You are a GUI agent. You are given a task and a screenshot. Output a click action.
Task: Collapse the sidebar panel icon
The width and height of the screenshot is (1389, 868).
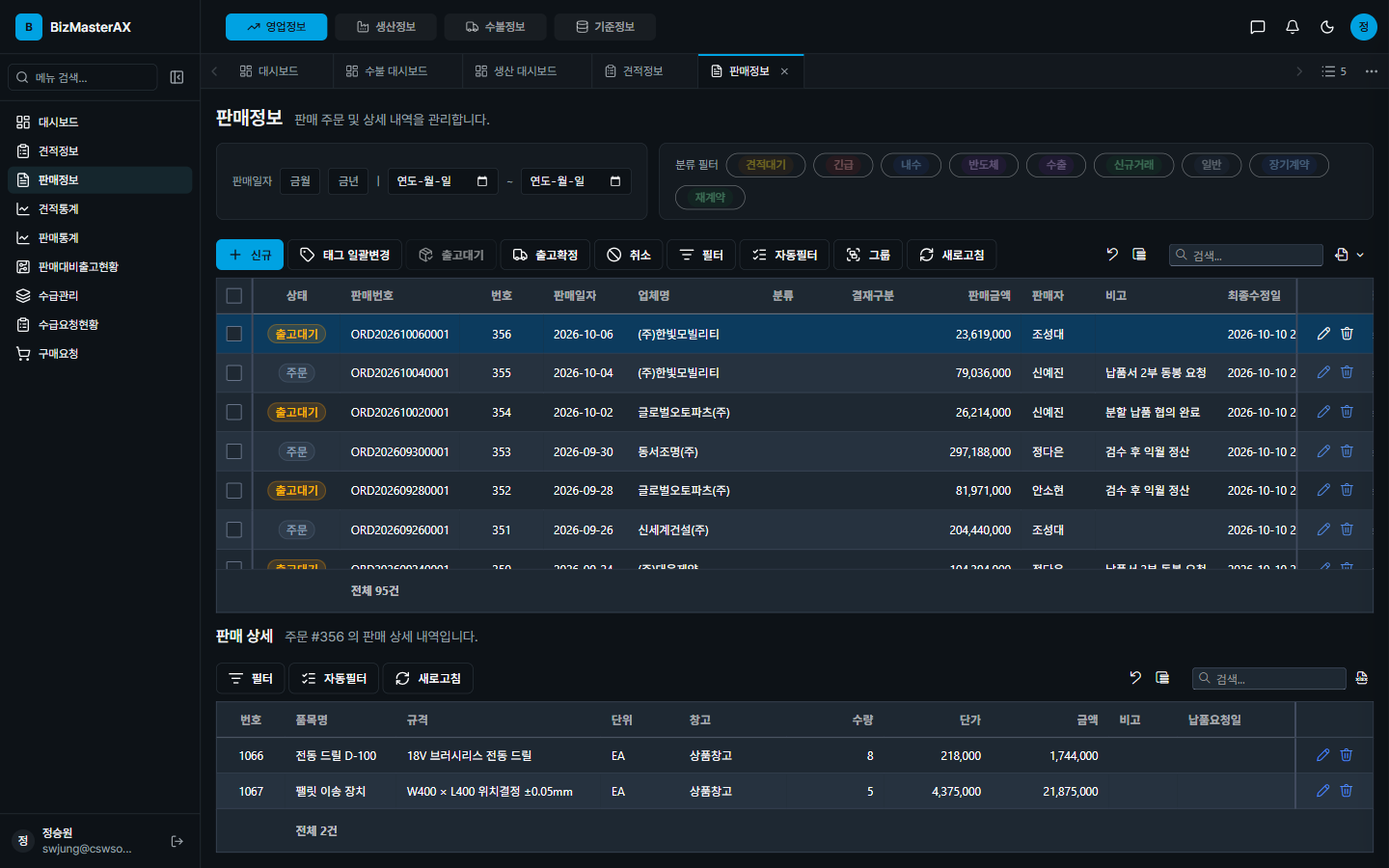pos(177,77)
